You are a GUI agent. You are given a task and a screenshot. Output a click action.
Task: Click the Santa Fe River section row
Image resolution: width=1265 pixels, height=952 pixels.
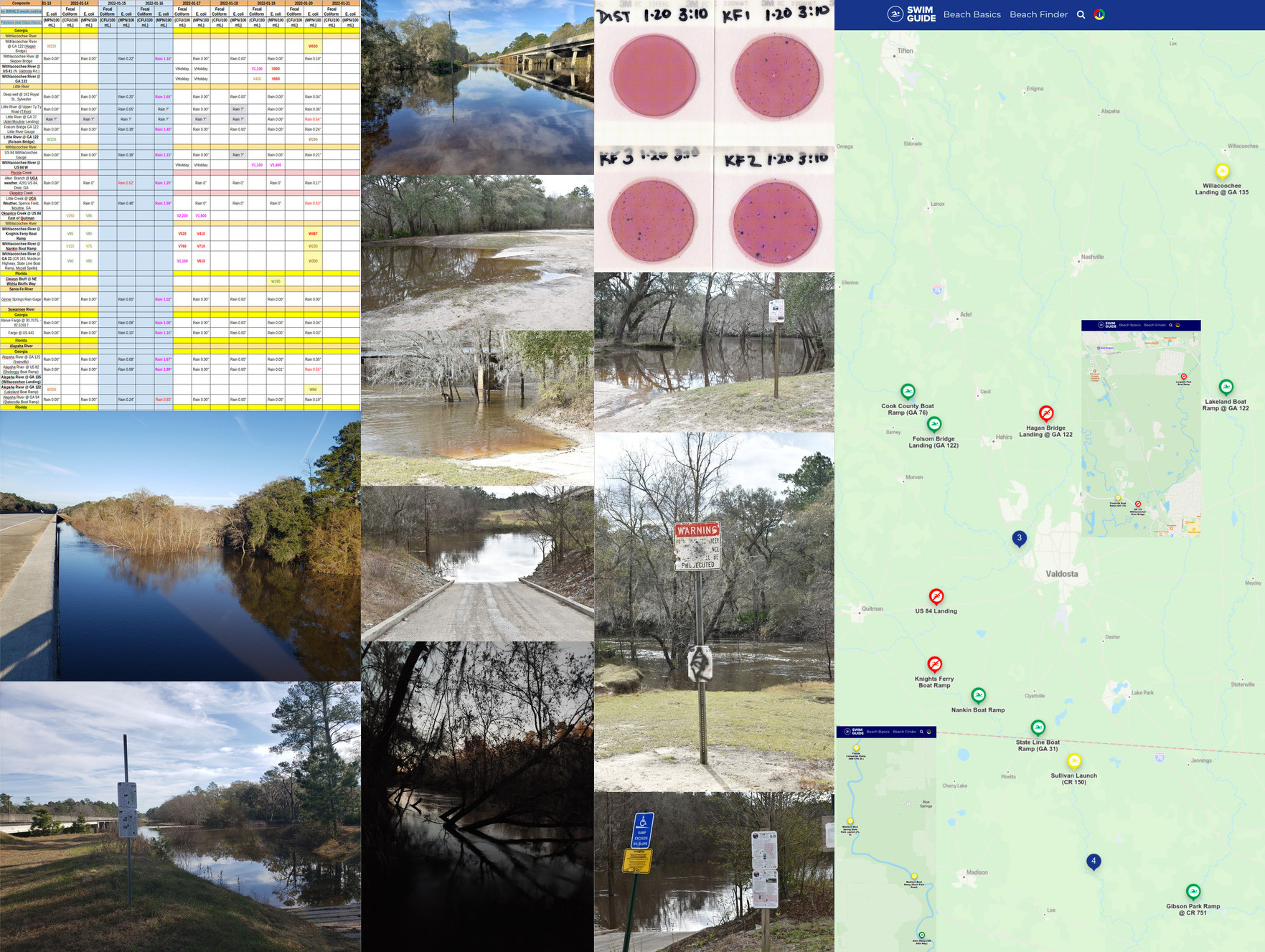(x=179, y=289)
